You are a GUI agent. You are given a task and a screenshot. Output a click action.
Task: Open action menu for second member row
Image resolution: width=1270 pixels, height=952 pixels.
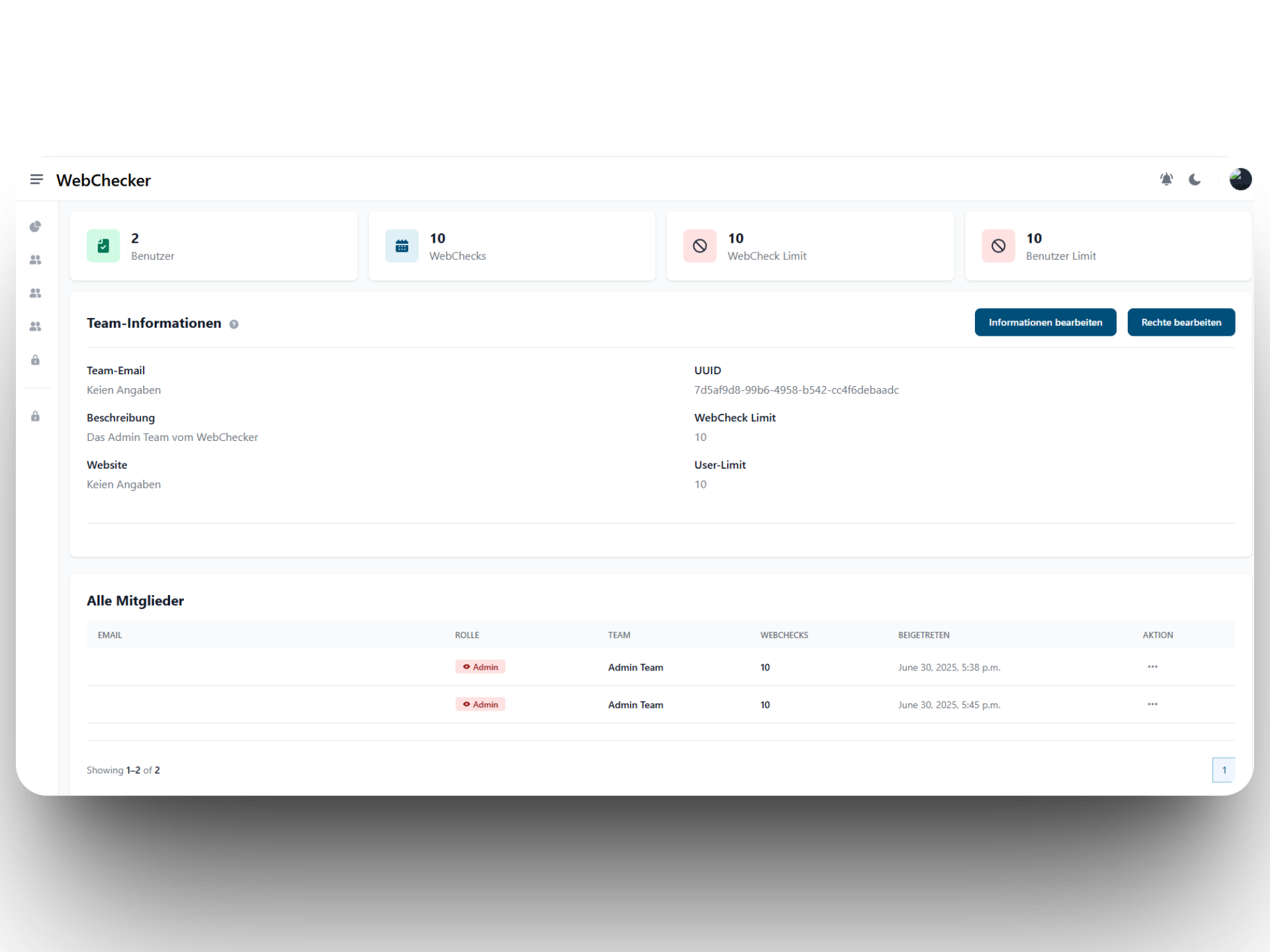(1152, 704)
